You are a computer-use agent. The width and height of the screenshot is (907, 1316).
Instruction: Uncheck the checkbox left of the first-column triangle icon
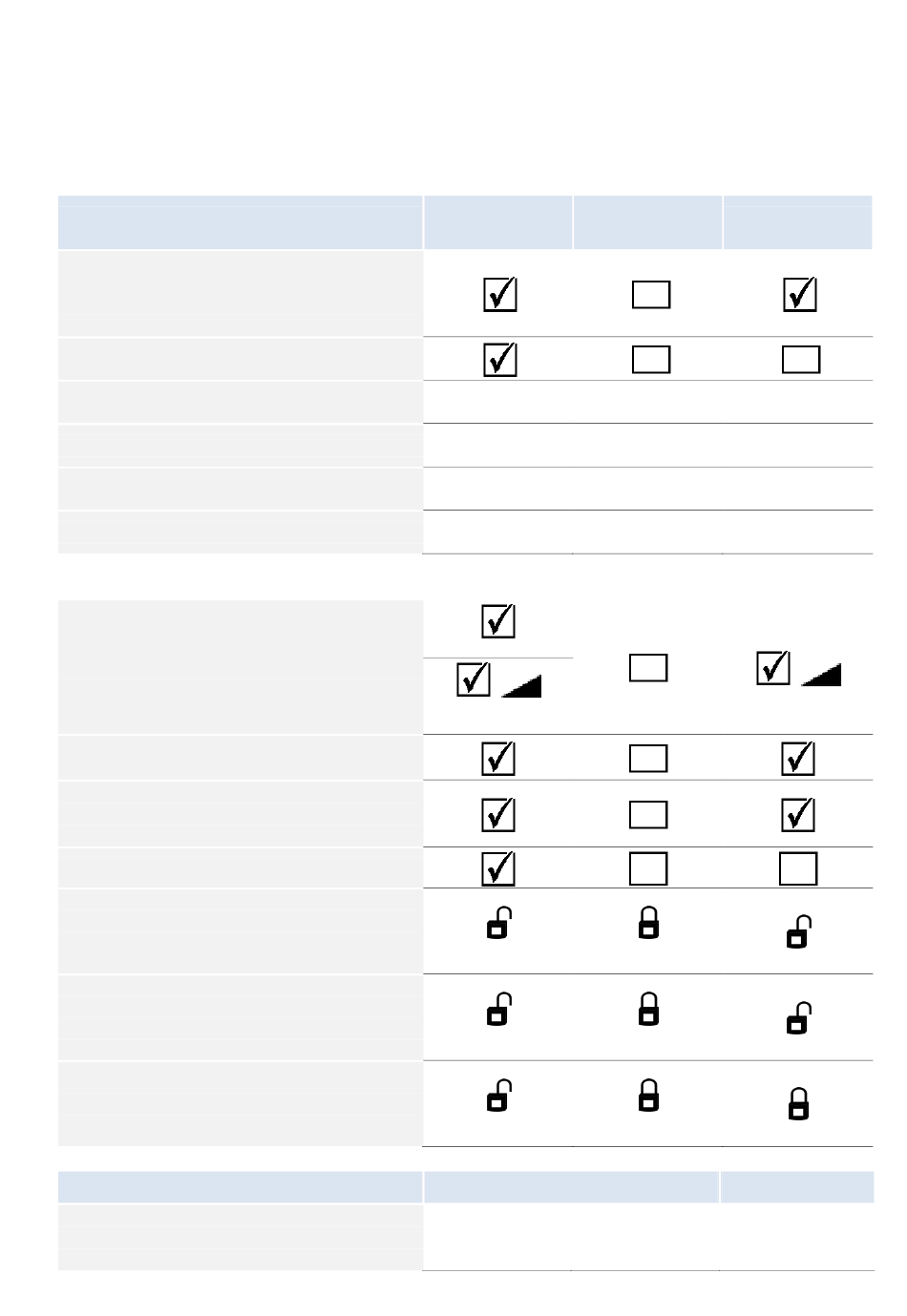475,679
